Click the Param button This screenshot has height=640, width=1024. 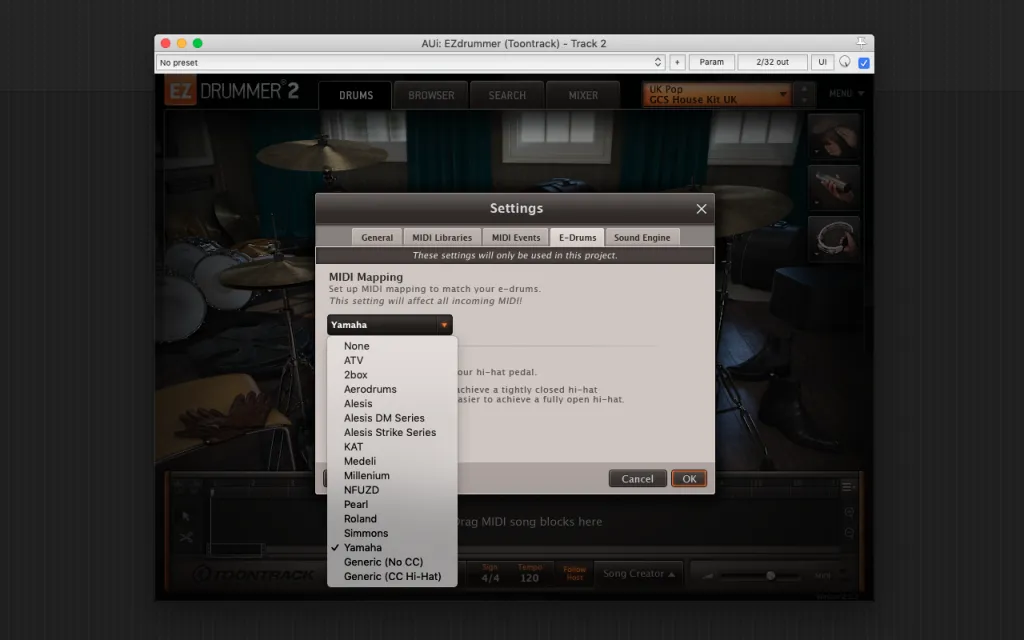point(711,63)
